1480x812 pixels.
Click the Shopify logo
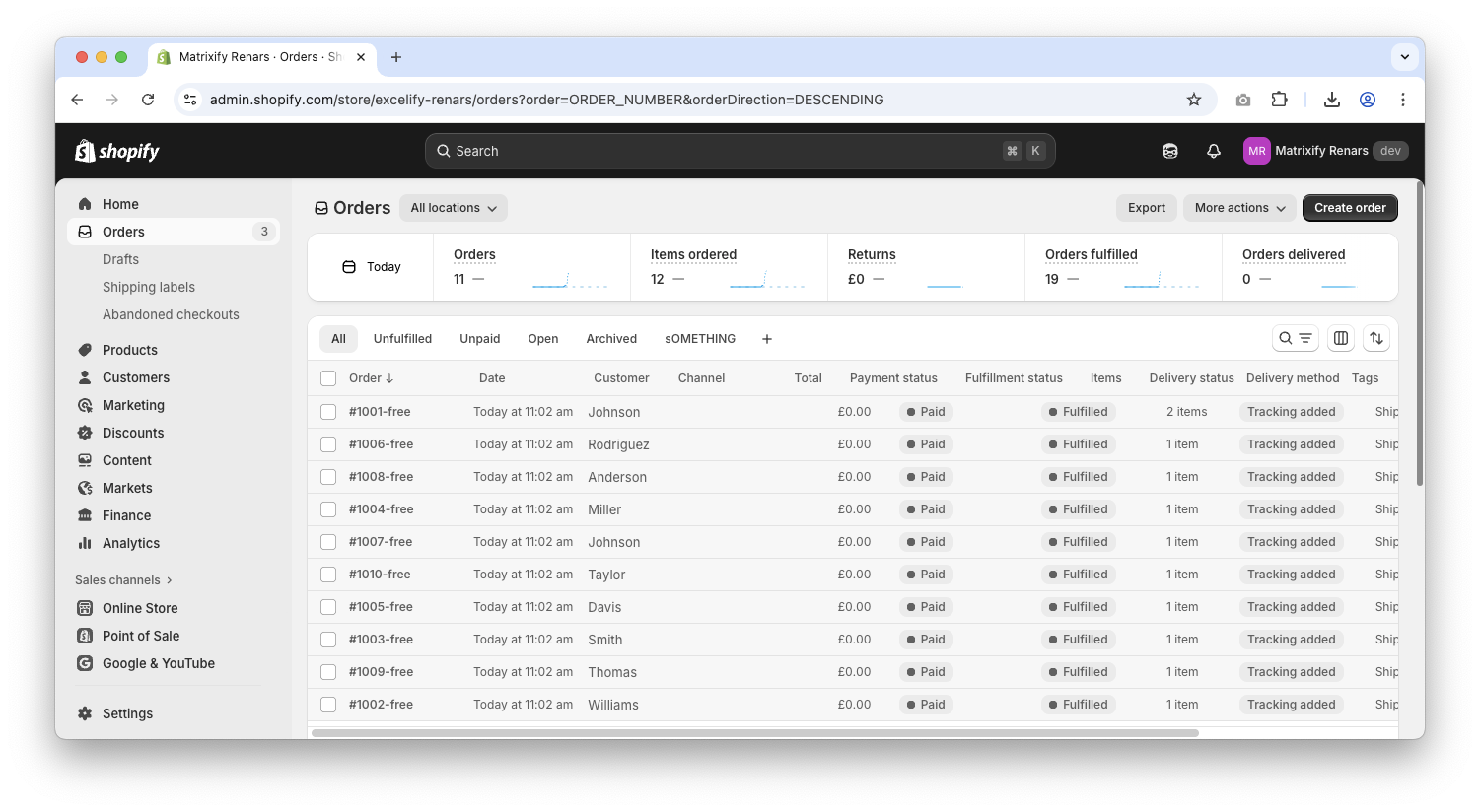click(117, 151)
